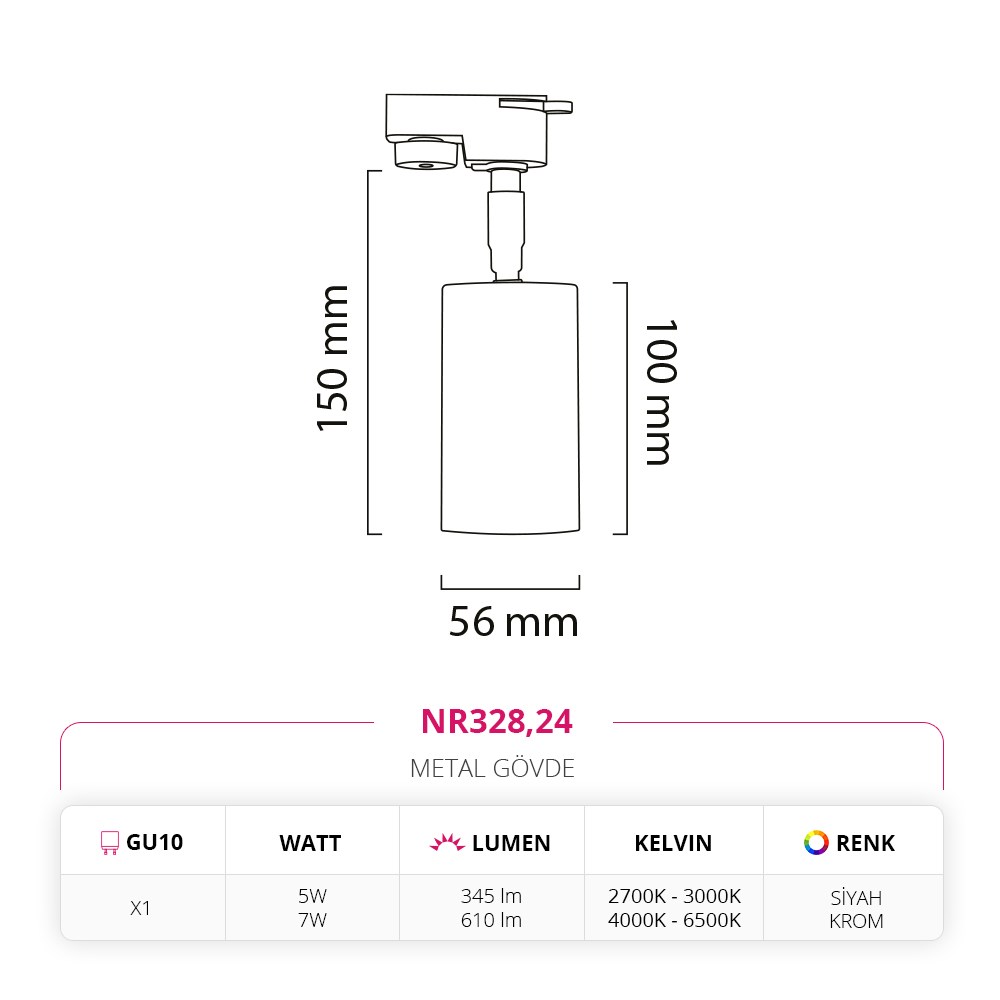Click the METAL GÖVDE text
This screenshot has width=1000, height=1000.
pos(492,768)
